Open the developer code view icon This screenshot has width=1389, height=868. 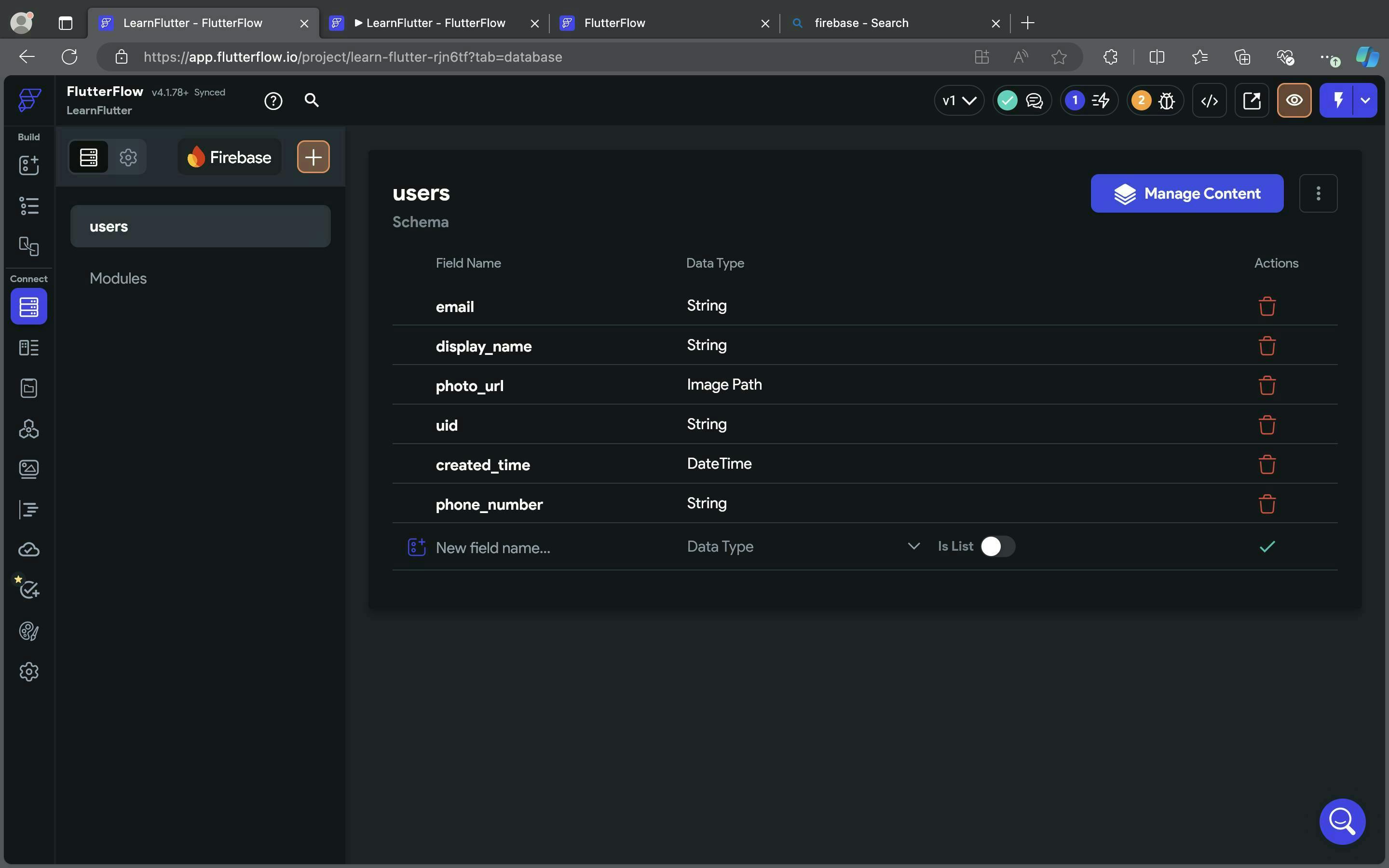click(x=1209, y=100)
